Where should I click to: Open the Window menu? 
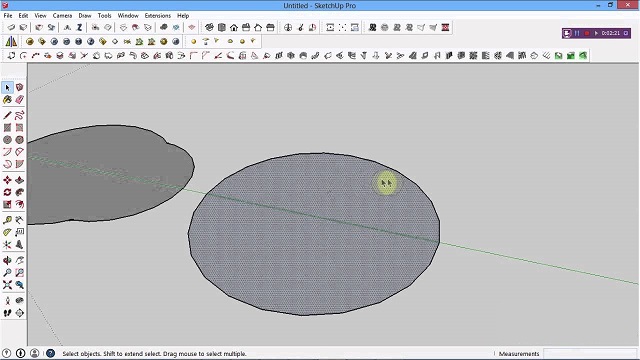(128, 16)
